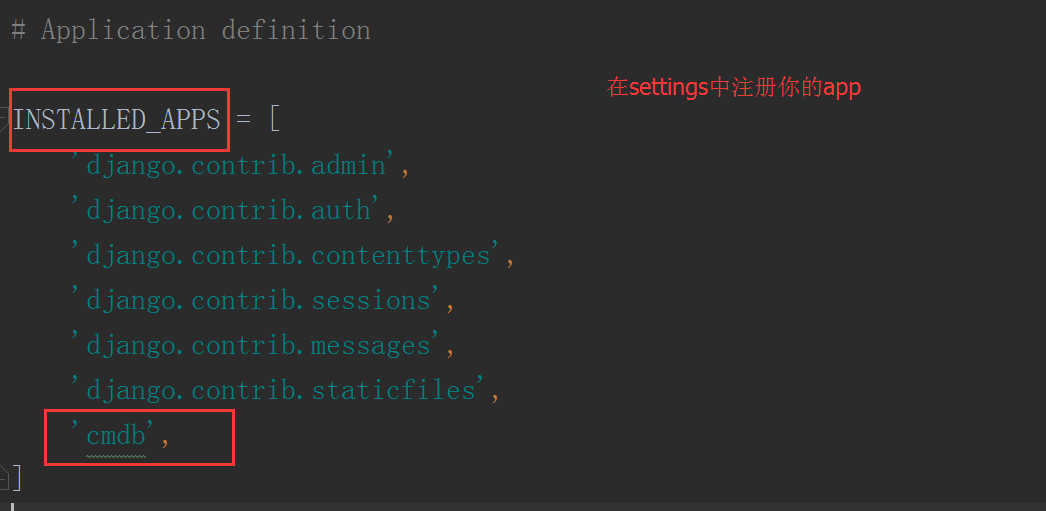Click the red Chinese settings annotation text
Viewport: 1046px width, 511px height.
[x=734, y=88]
